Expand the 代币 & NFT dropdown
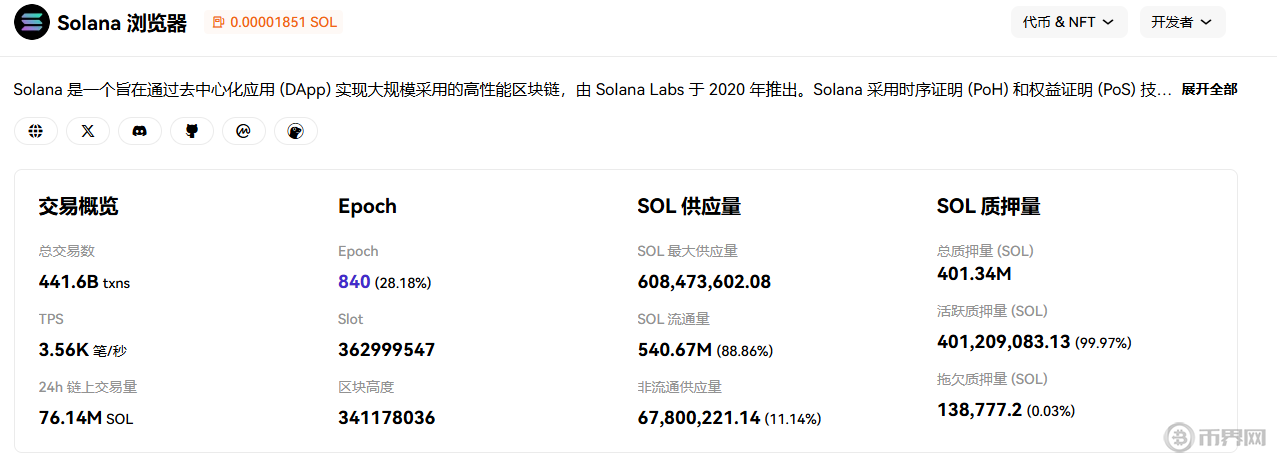1277x465 pixels. pyautogui.click(x=1069, y=22)
